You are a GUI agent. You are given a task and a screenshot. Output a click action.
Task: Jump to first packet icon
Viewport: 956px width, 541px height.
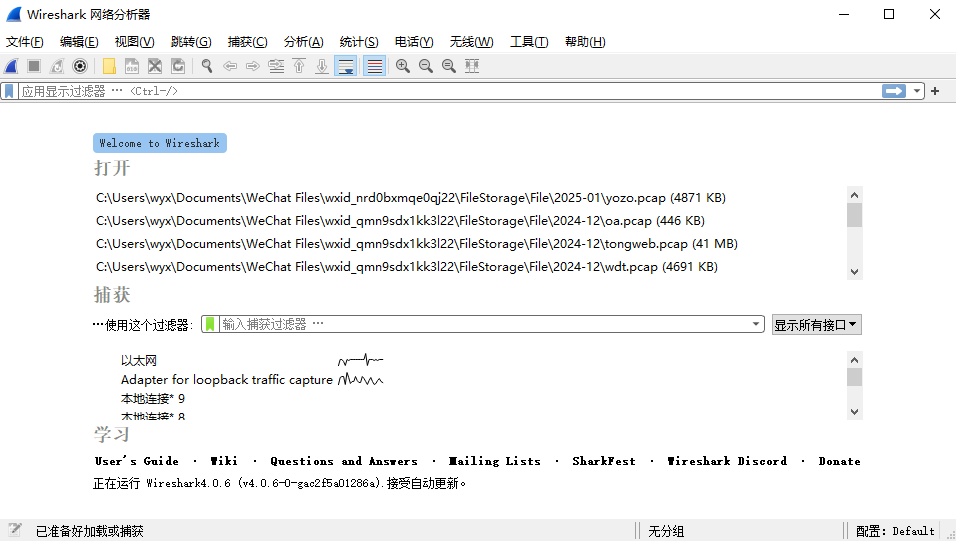299,66
